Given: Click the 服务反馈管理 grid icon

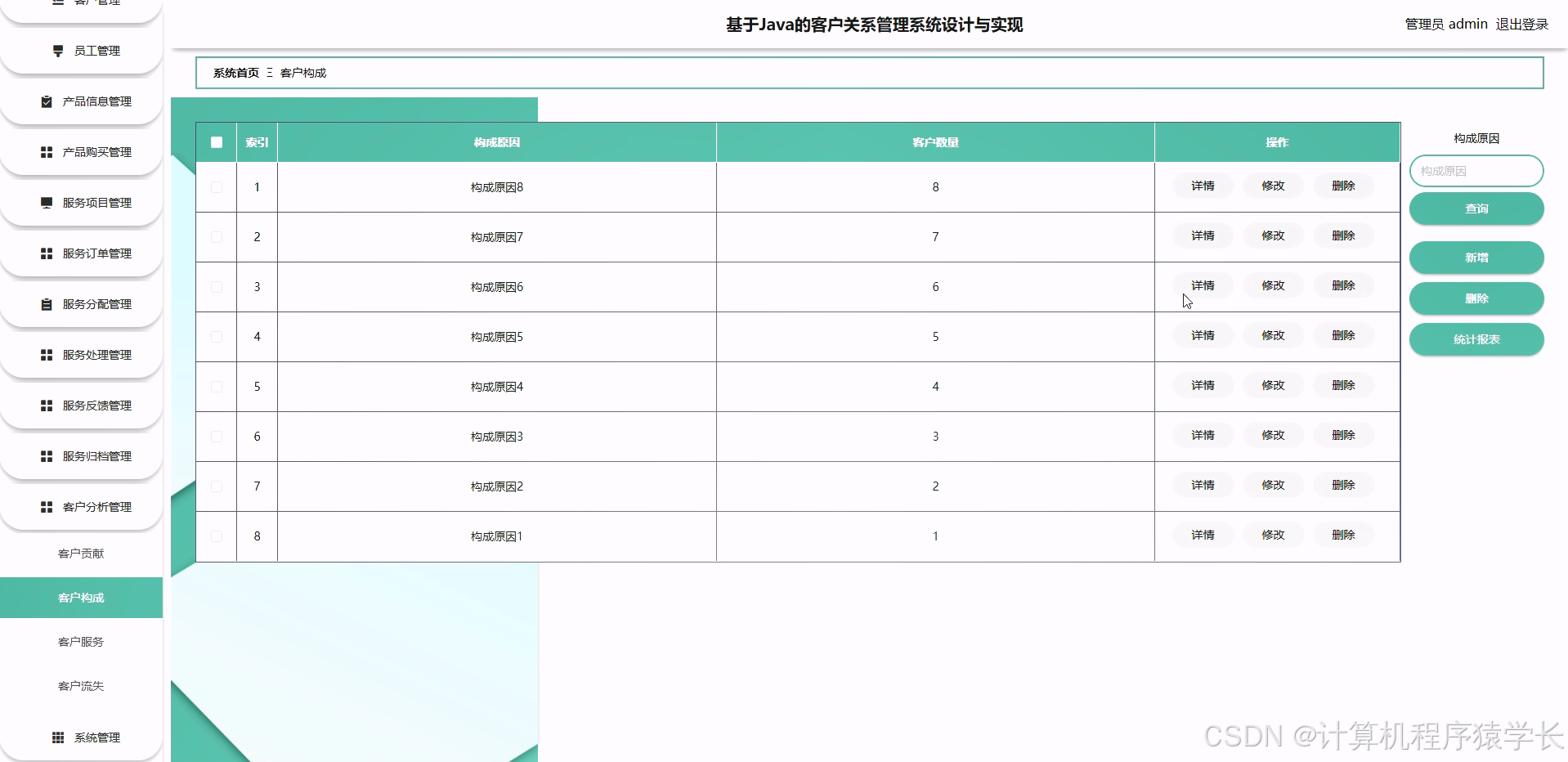Looking at the screenshot, I should pyautogui.click(x=47, y=406).
